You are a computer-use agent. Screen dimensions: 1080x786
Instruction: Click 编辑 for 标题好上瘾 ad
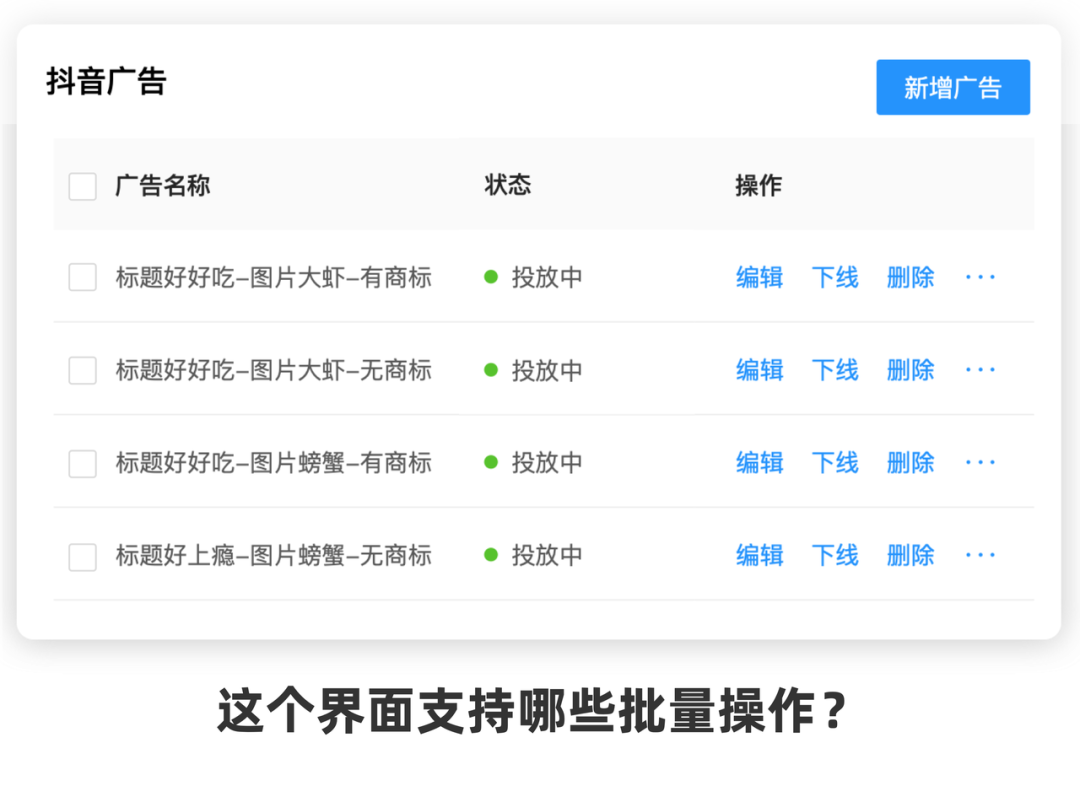(759, 555)
